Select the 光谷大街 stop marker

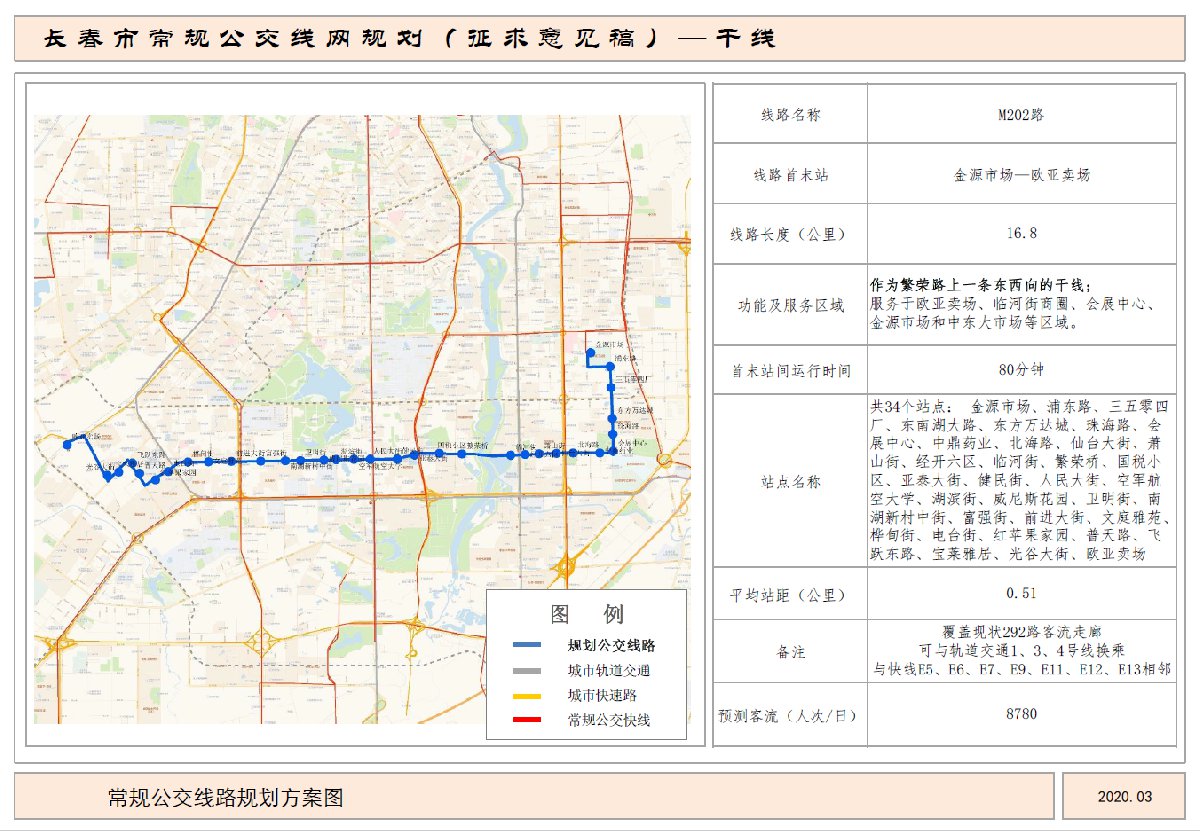tap(107, 475)
